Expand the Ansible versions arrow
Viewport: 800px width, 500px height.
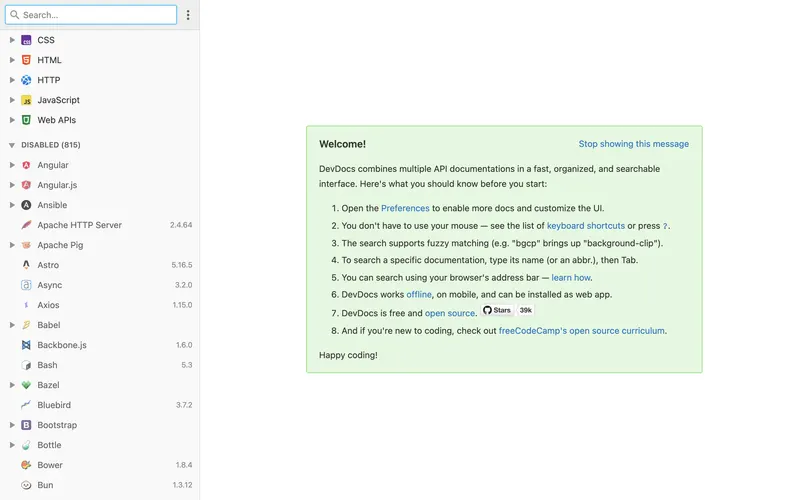tap(12, 205)
